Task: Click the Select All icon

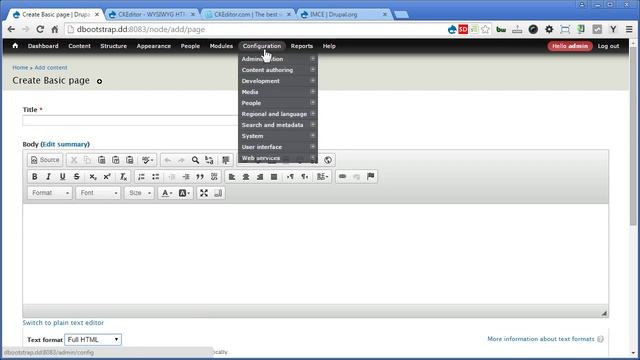Action: tap(226, 160)
